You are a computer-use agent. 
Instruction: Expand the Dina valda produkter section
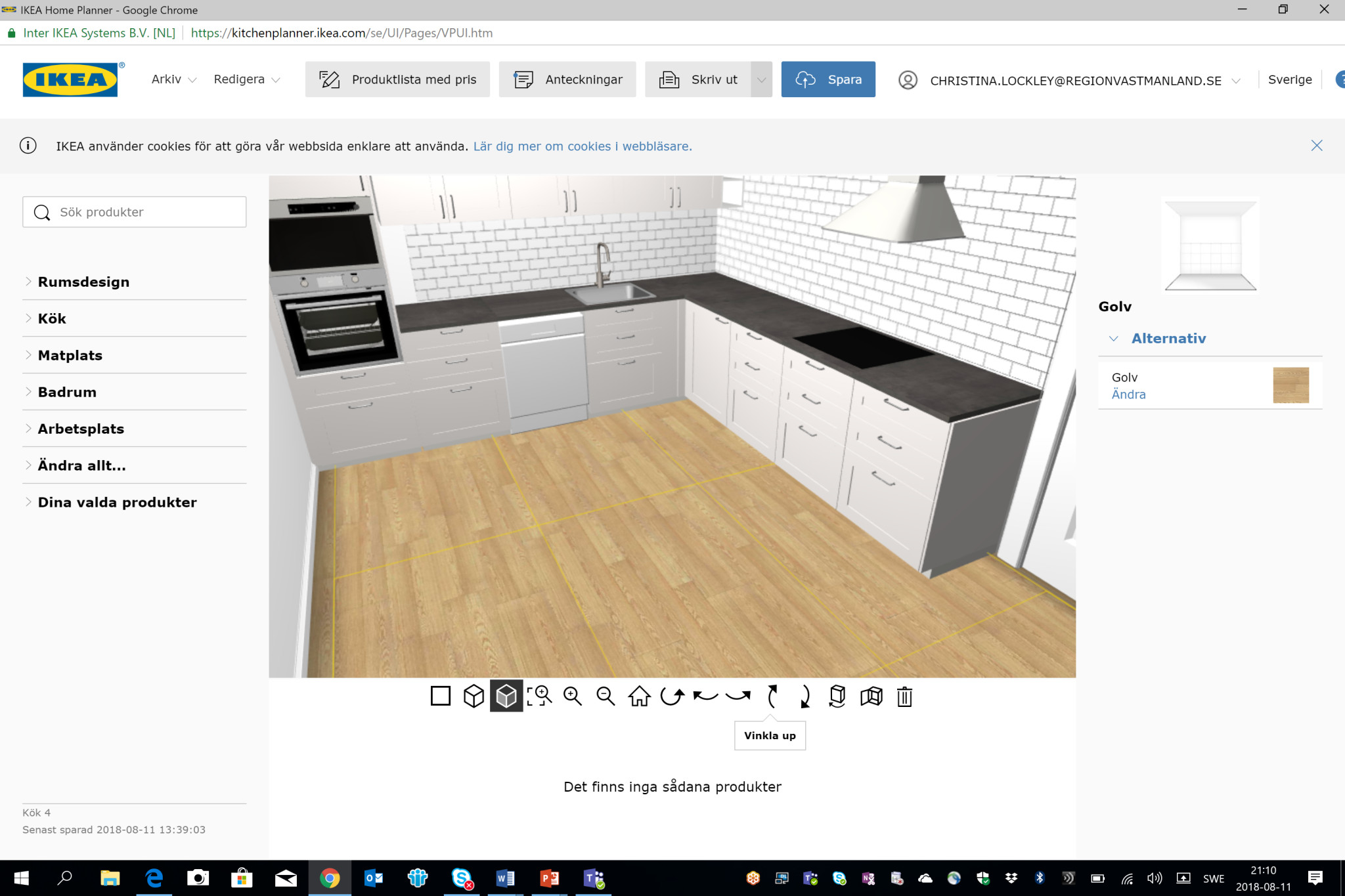coord(117,502)
